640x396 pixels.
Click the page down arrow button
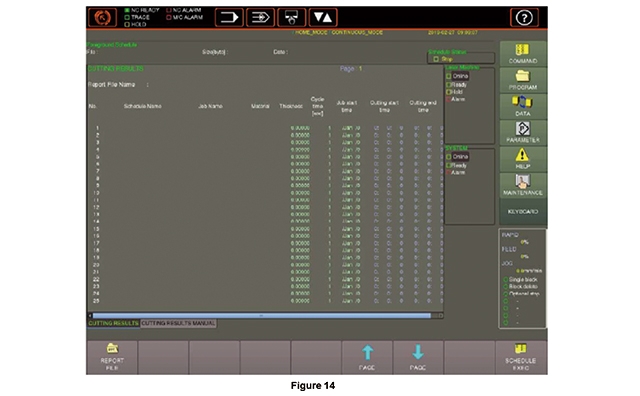point(418,357)
